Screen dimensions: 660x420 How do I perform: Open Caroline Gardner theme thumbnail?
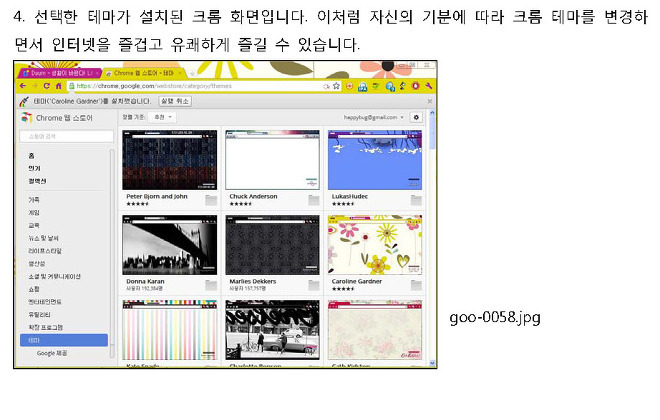point(375,245)
